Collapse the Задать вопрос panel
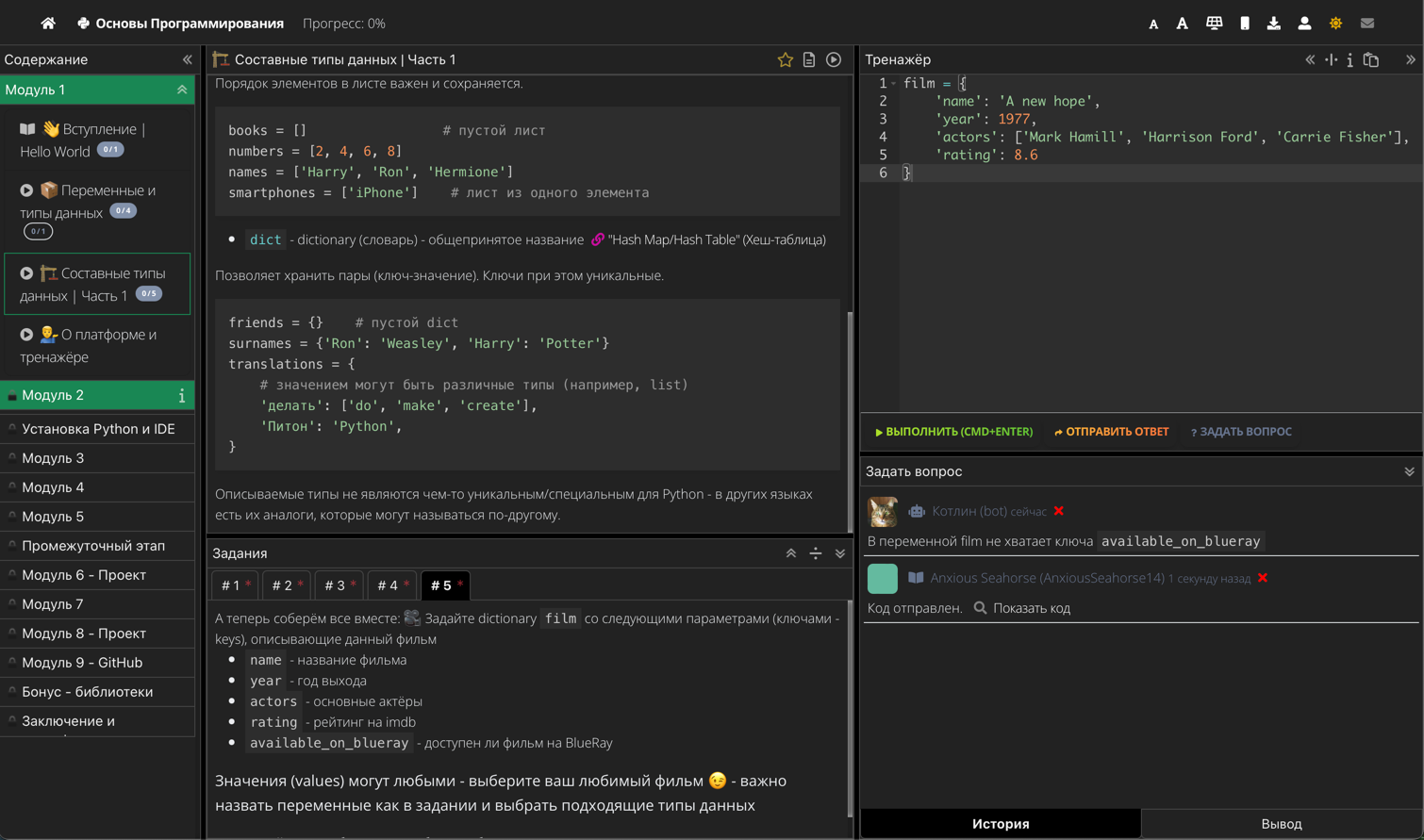Viewport: 1424px width, 840px height. point(1409,471)
